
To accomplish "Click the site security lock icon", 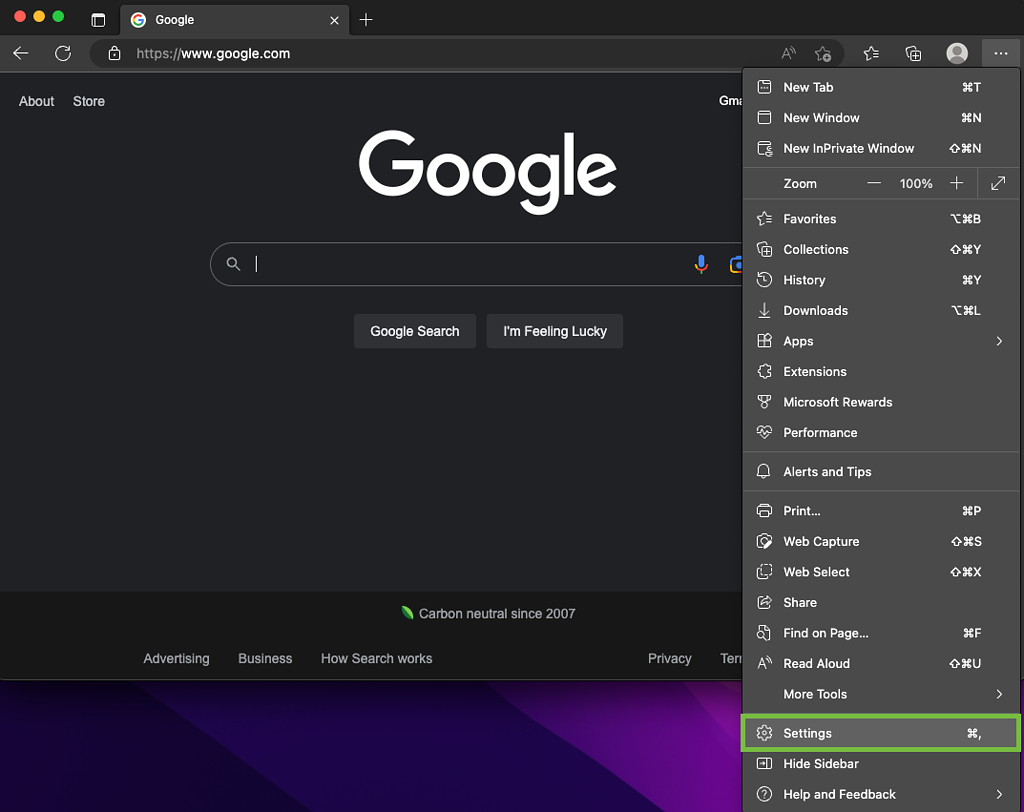I will [113, 54].
